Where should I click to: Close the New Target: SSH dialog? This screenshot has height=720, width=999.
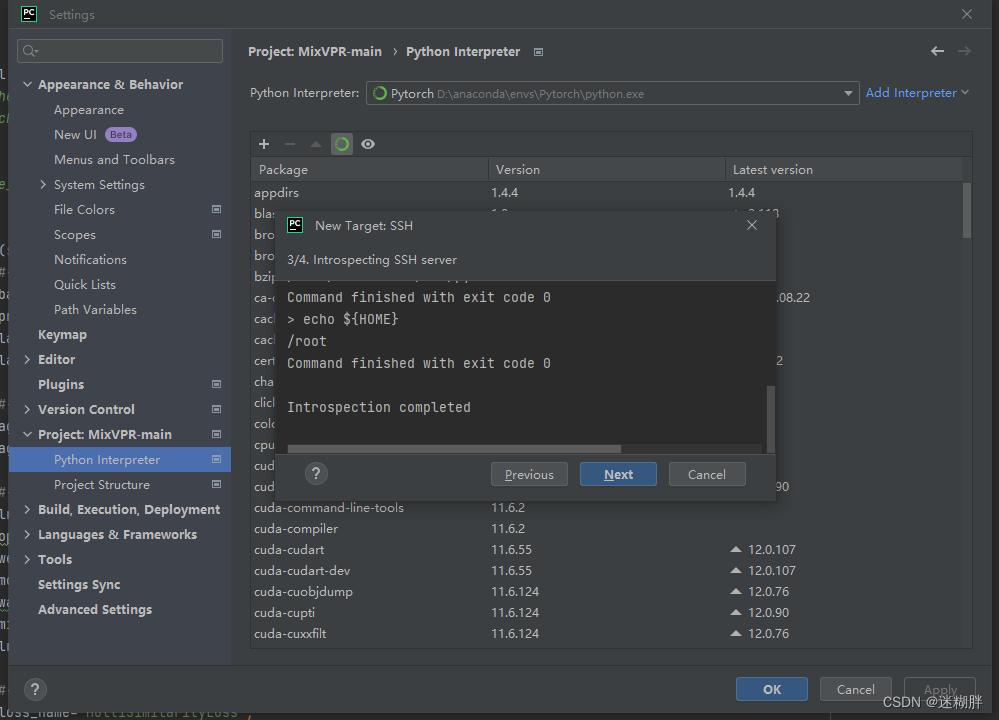pos(752,225)
